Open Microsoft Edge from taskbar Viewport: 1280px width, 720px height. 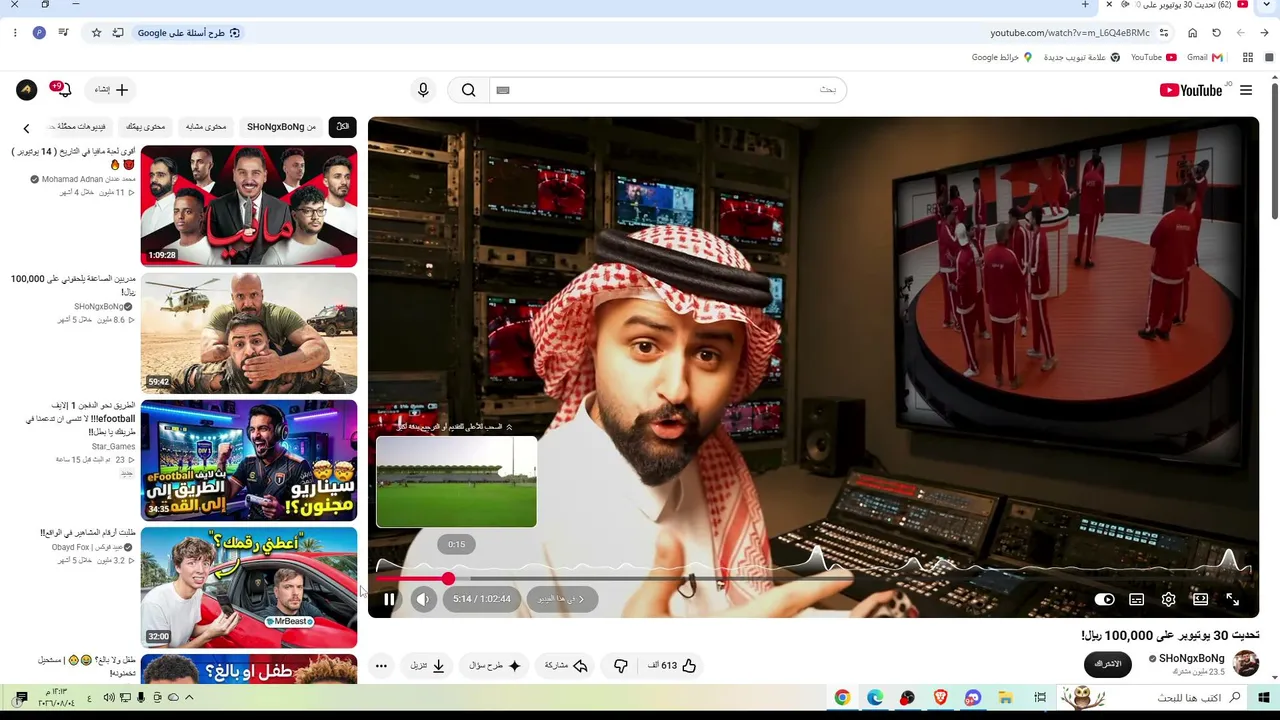875,697
